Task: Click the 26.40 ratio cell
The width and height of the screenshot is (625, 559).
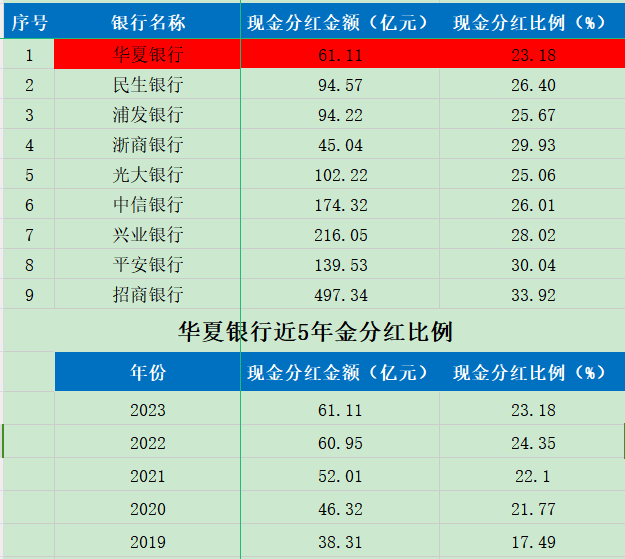Action: point(532,84)
